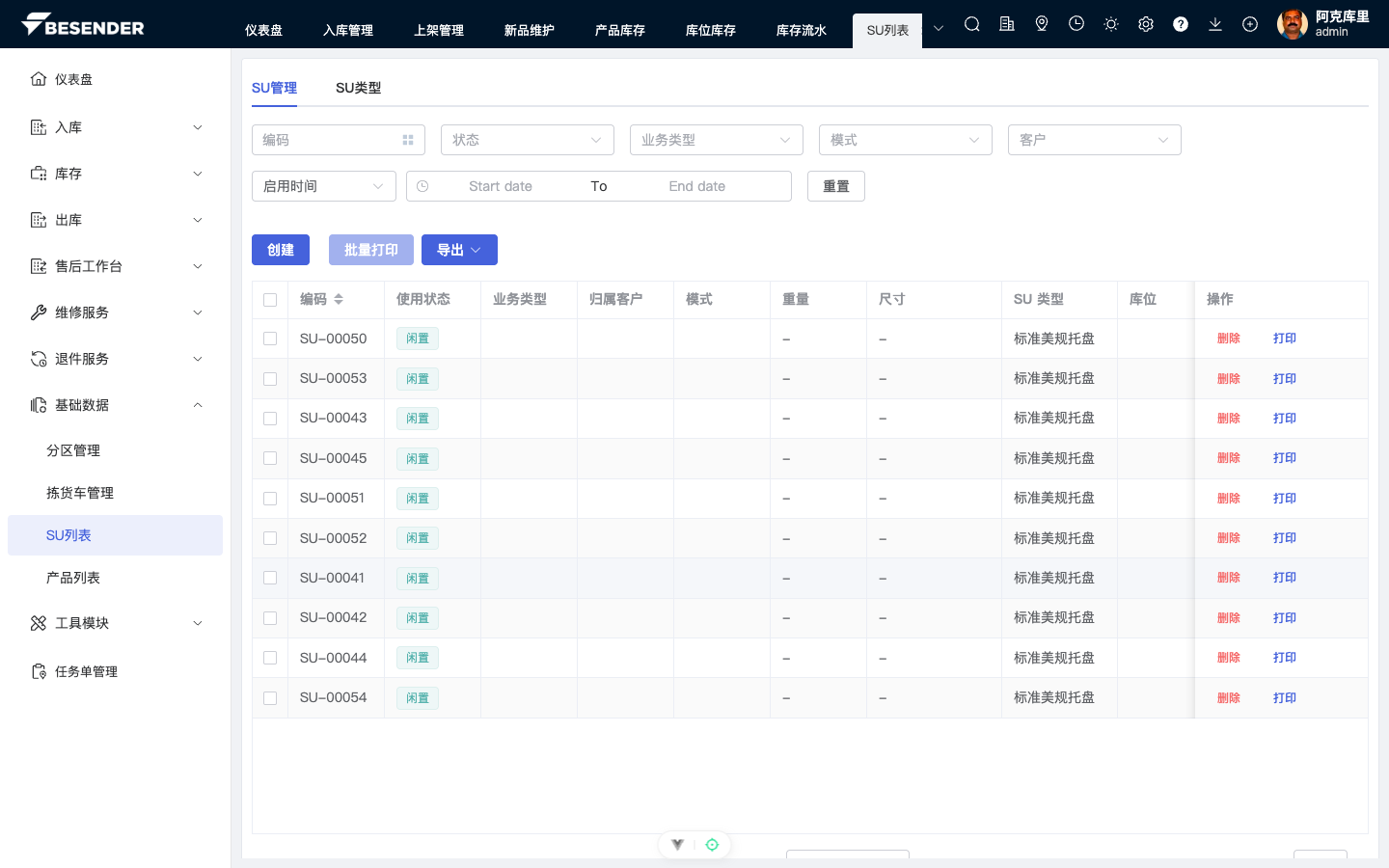Select the SU管理 tab
The width and height of the screenshot is (1389, 868).
274,88
